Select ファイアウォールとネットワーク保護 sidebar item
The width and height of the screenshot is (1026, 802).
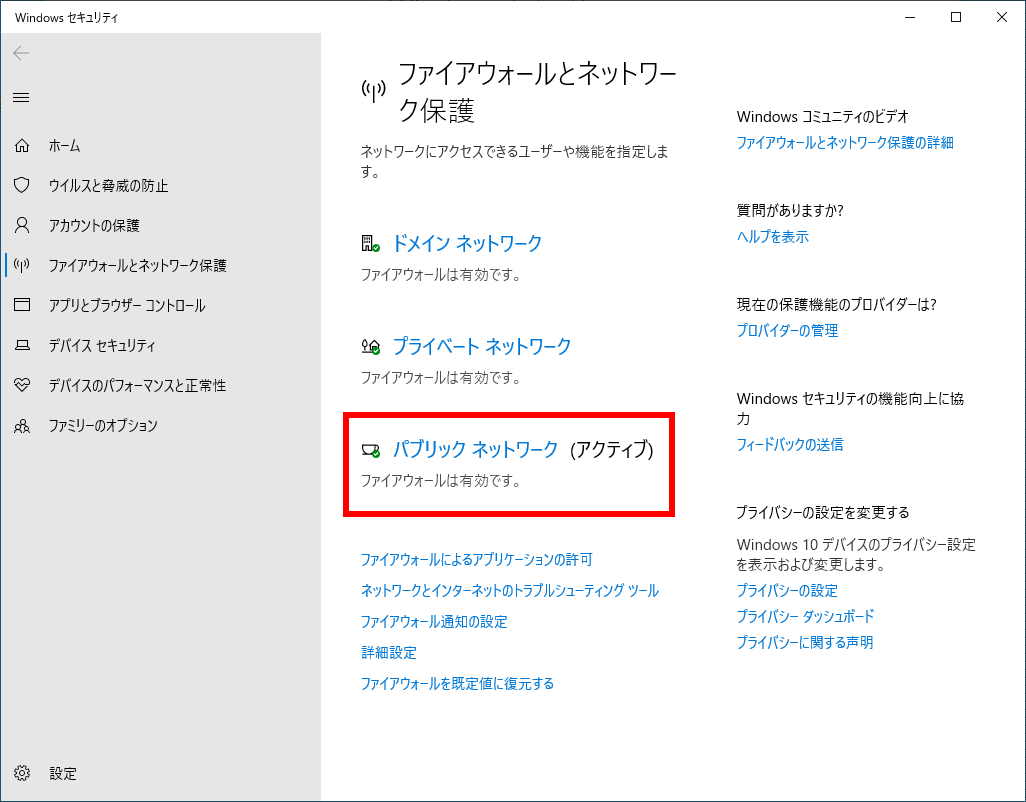pos(137,266)
